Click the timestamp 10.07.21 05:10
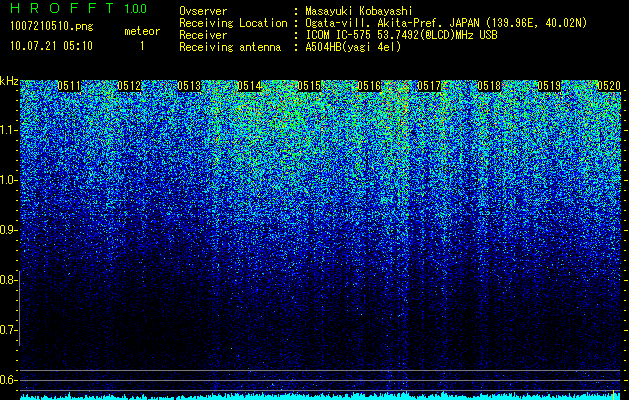Viewport: 629px width, 400px height. [x=51, y=46]
